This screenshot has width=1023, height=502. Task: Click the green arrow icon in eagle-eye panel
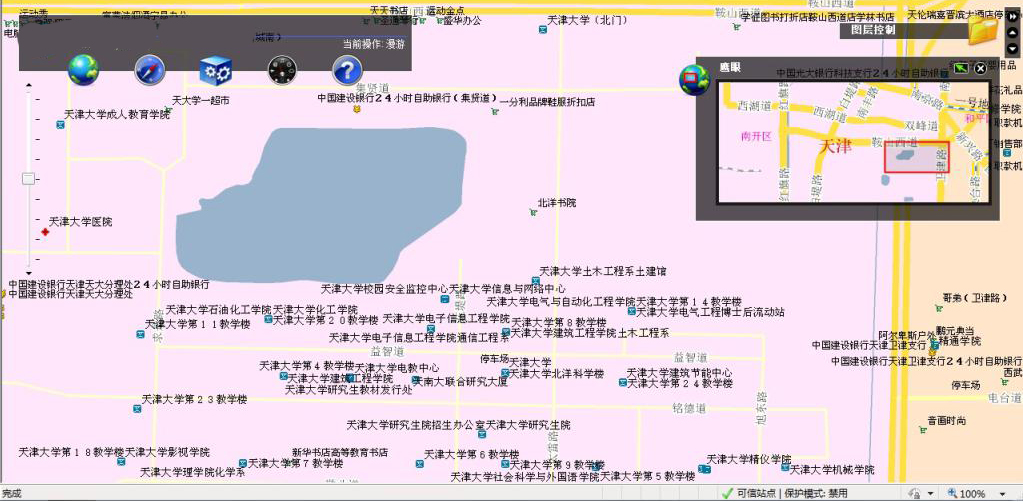click(961, 68)
